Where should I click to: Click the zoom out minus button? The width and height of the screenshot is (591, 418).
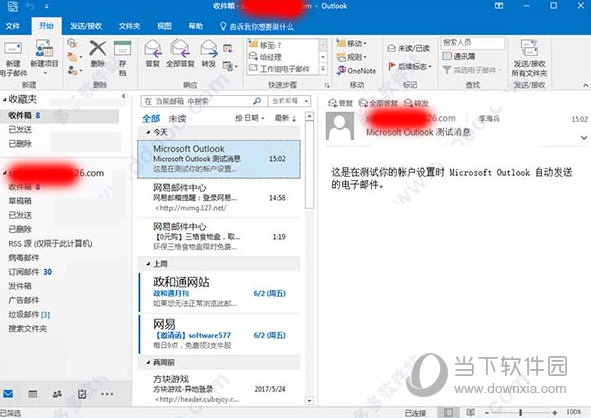click(x=487, y=412)
